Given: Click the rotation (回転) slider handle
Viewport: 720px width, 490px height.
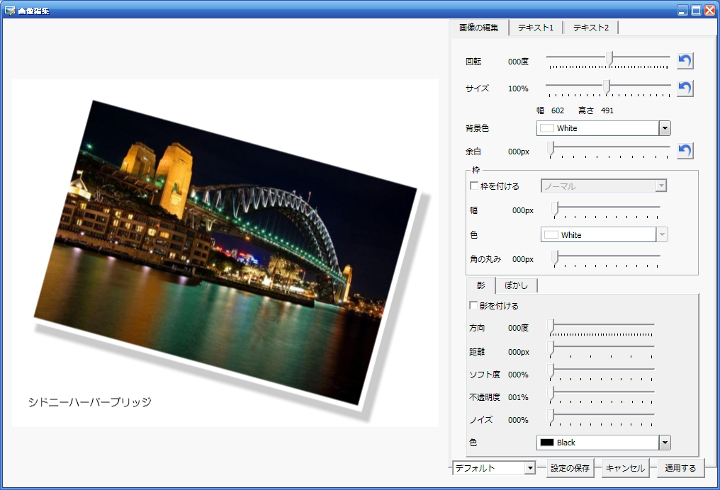Looking at the screenshot, I should [609, 59].
